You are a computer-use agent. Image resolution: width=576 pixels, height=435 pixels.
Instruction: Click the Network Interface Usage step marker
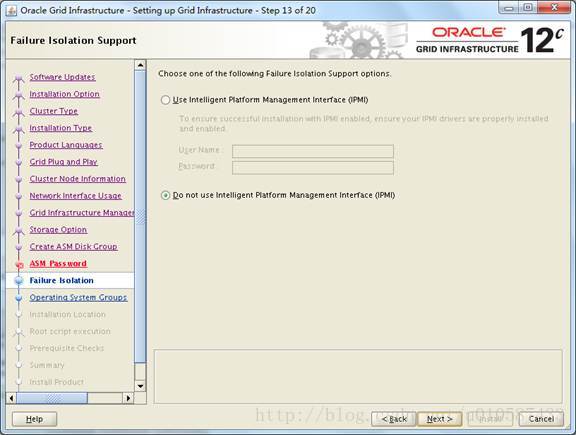[x=19, y=196]
